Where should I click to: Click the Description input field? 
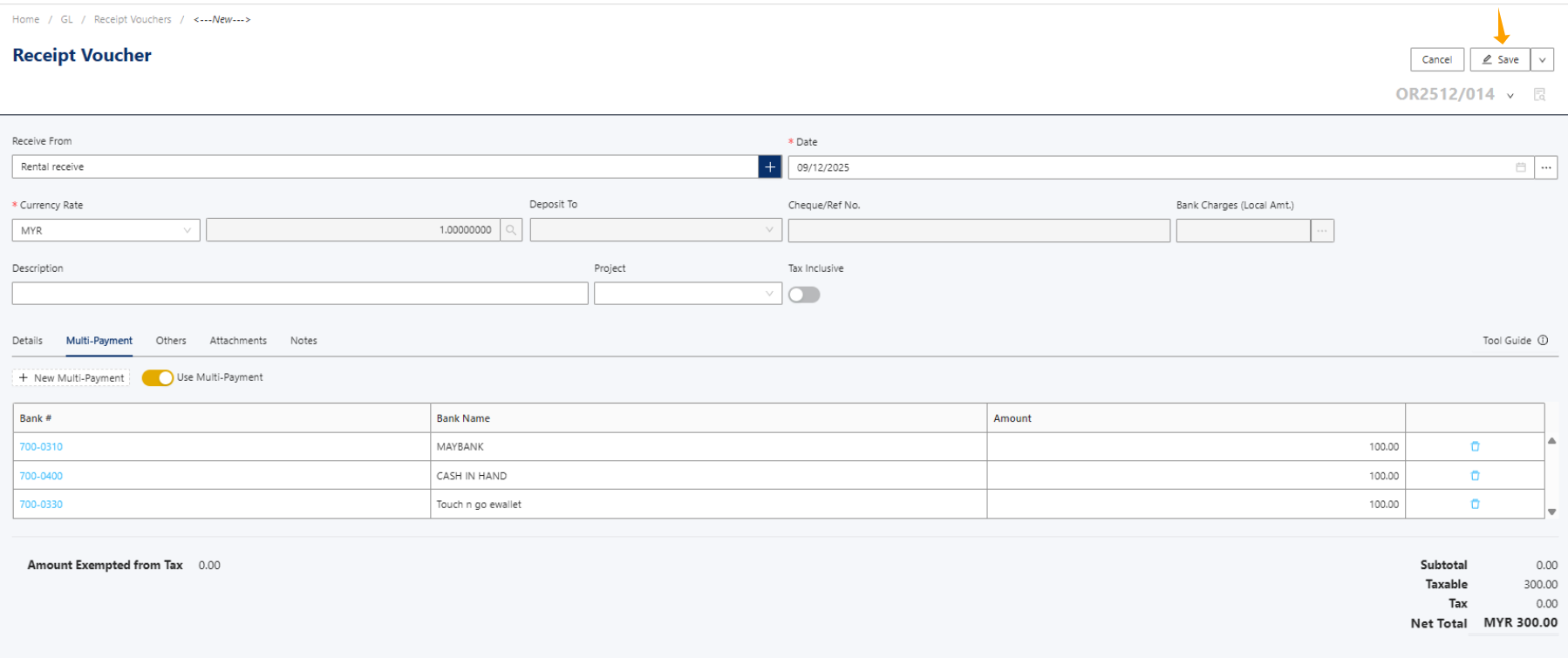(x=299, y=294)
